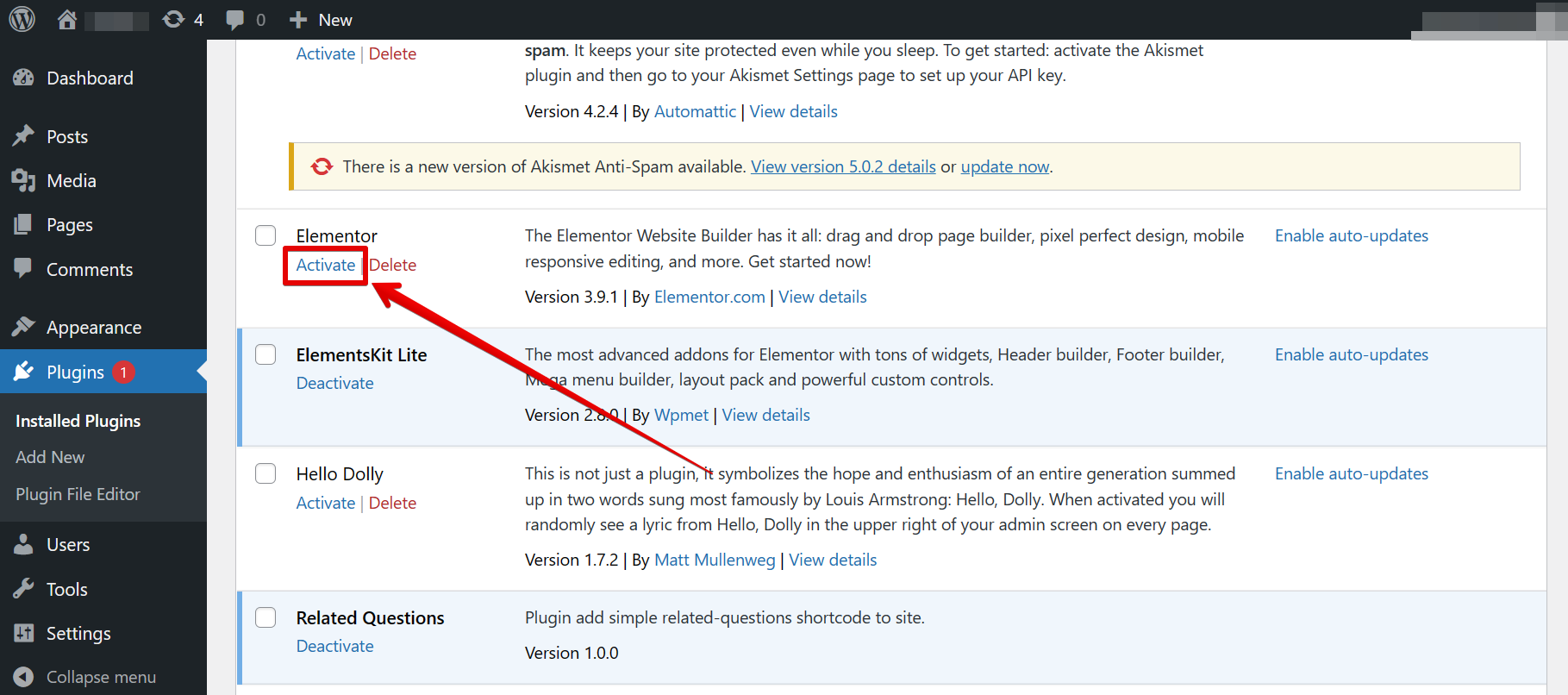Image resolution: width=1568 pixels, height=695 pixels.
Task: Open the comments bubble icon in toolbar
Action: tap(234, 19)
